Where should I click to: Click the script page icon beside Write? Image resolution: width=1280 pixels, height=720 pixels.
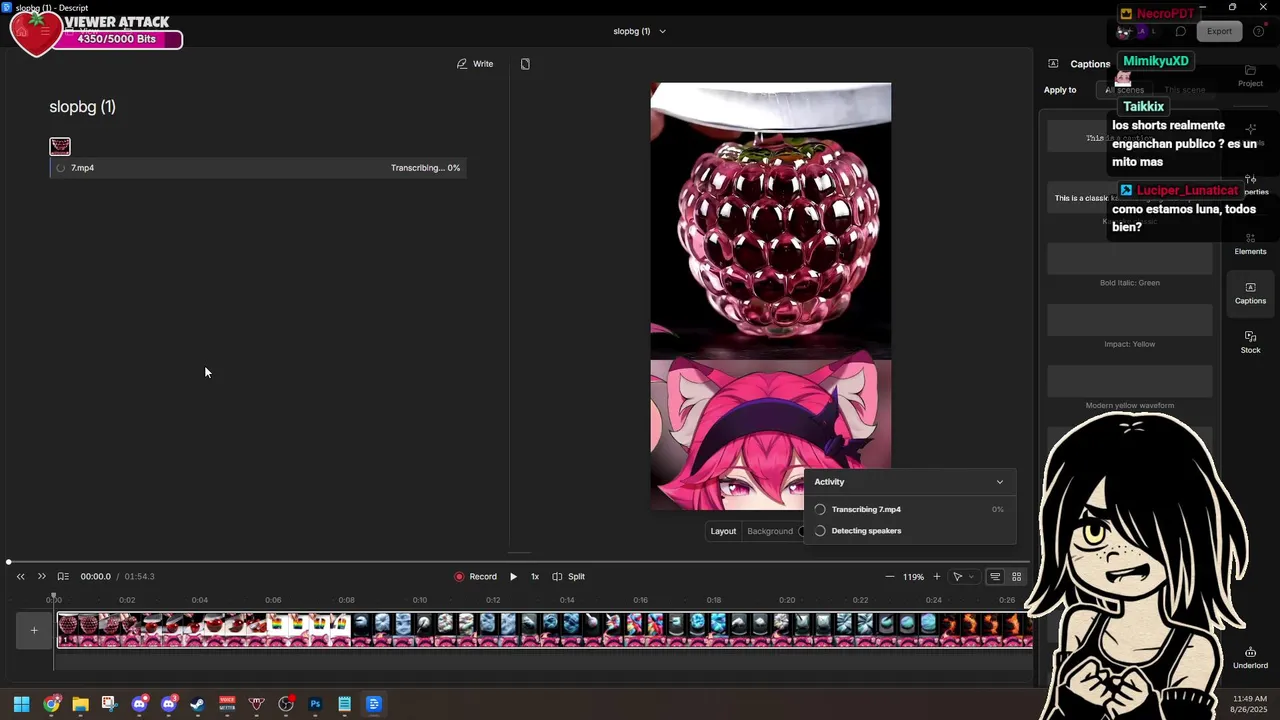pyautogui.click(x=525, y=64)
